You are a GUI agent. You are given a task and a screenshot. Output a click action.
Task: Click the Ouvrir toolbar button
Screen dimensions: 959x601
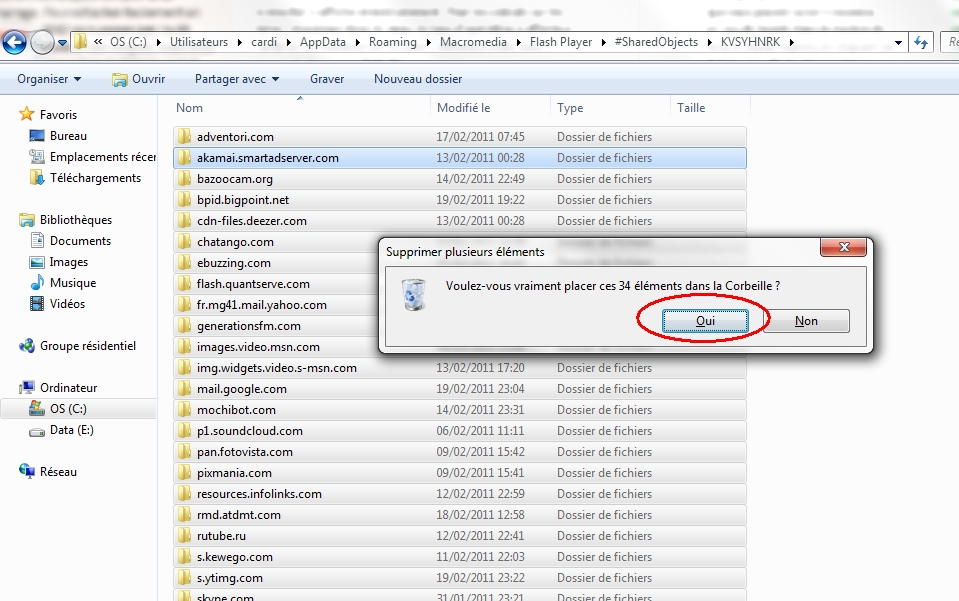pos(138,79)
